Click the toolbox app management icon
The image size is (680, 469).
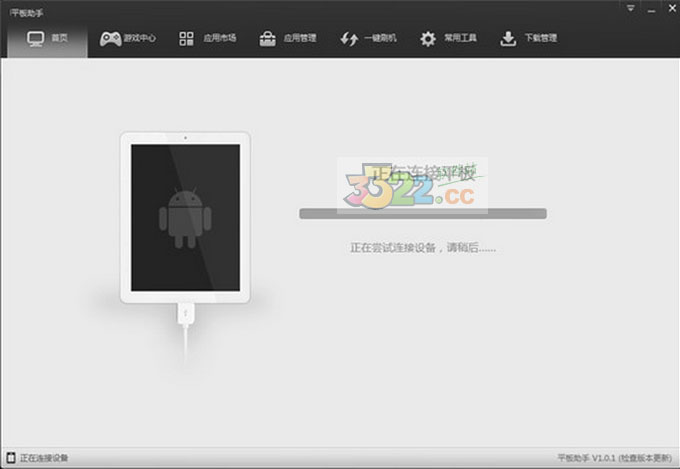tap(268, 39)
